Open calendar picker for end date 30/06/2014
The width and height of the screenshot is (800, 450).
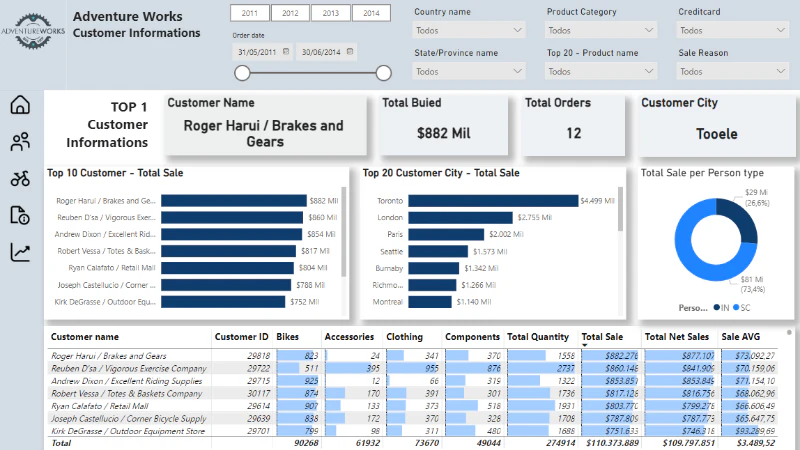point(350,52)
